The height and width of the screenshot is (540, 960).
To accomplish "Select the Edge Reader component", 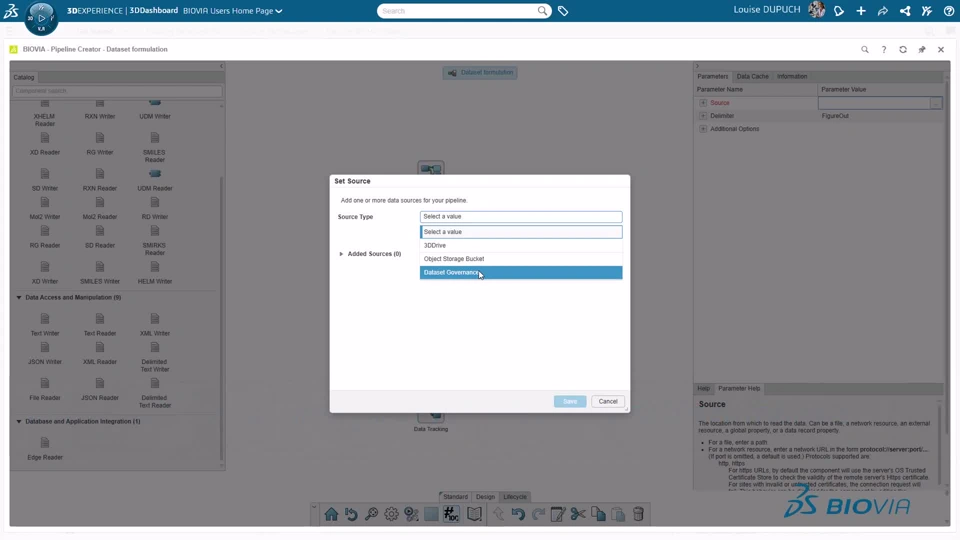I will [45, 449].
